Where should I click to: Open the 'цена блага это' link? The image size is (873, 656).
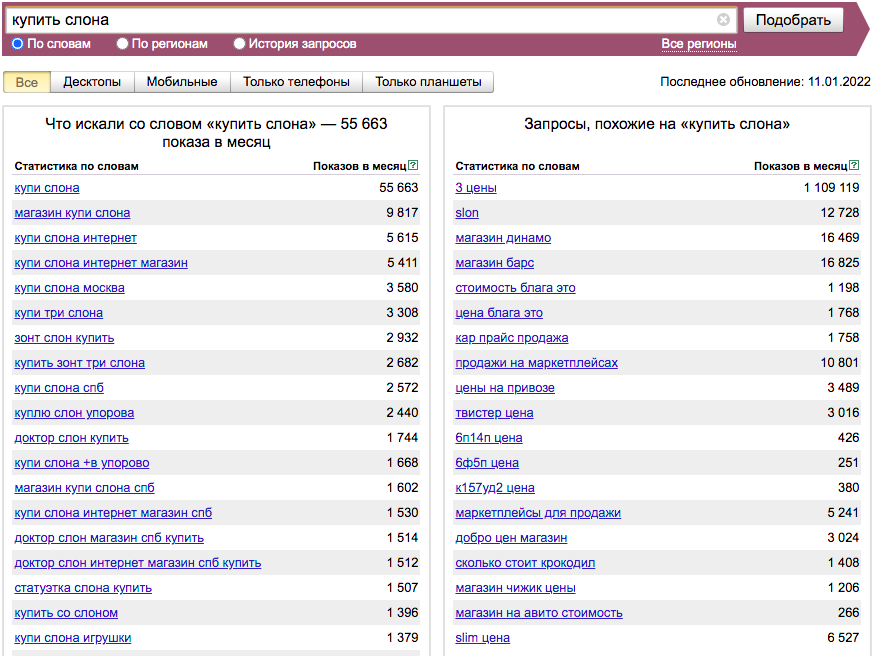tap(499, 313)
